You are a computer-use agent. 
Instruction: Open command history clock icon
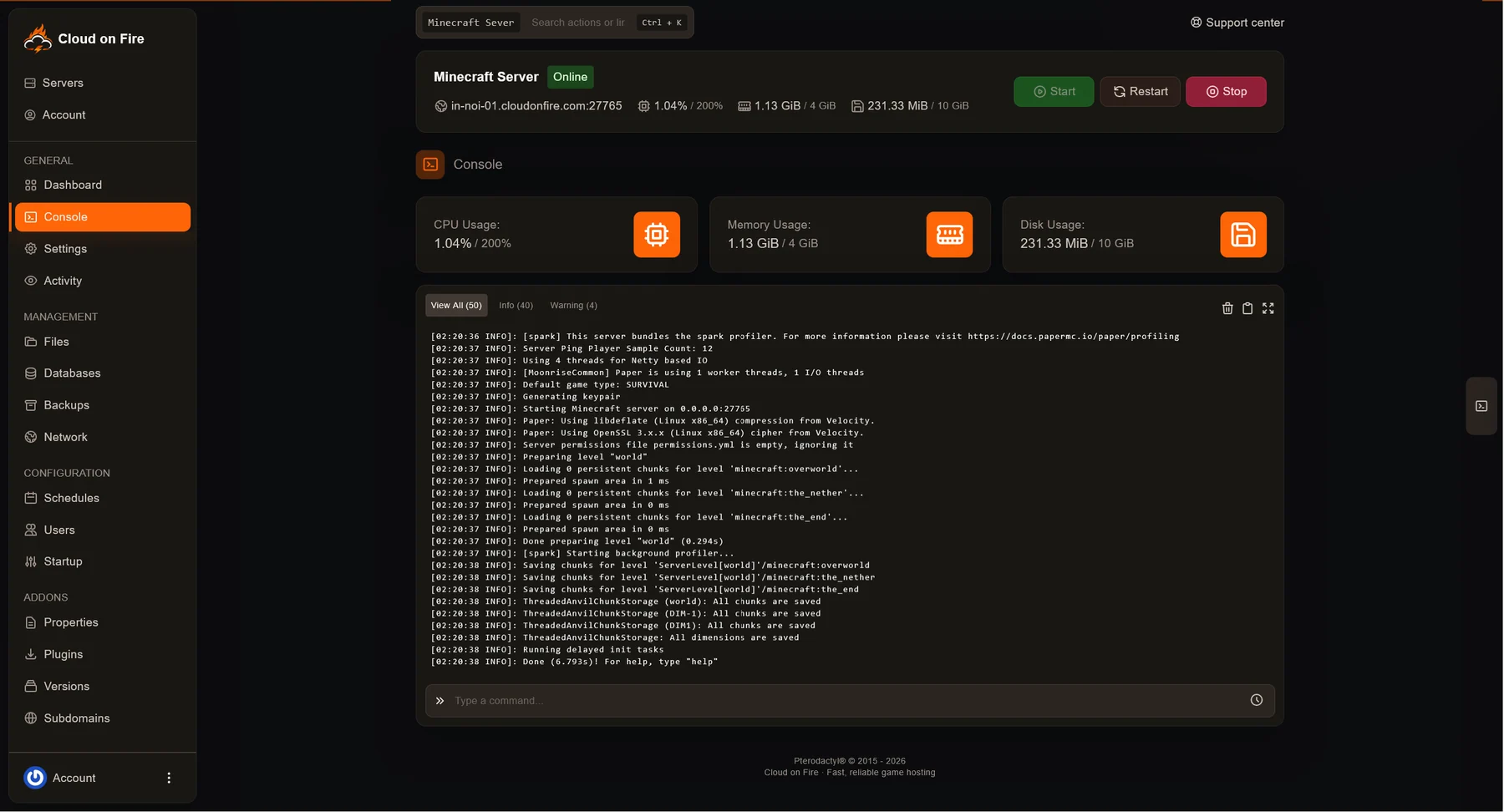1257,700
